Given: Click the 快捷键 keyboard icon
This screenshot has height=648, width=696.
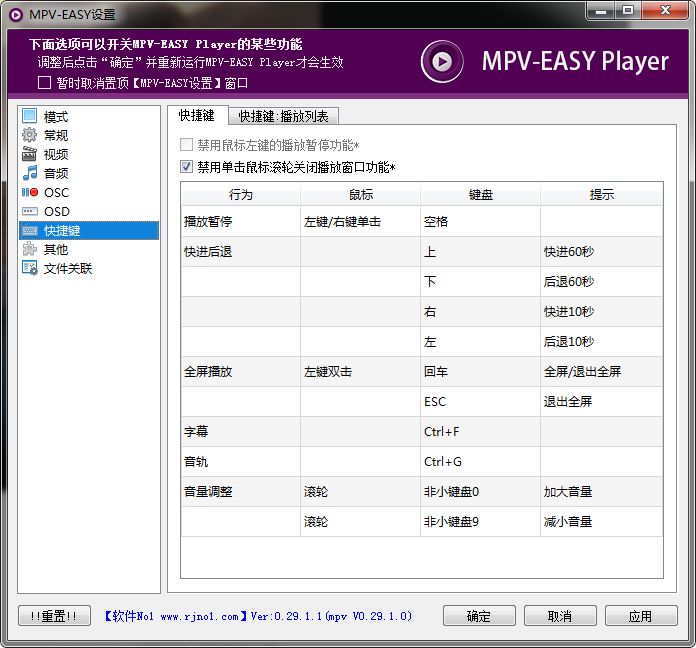Looking at the screenshot, I should [x=29, y=230].
